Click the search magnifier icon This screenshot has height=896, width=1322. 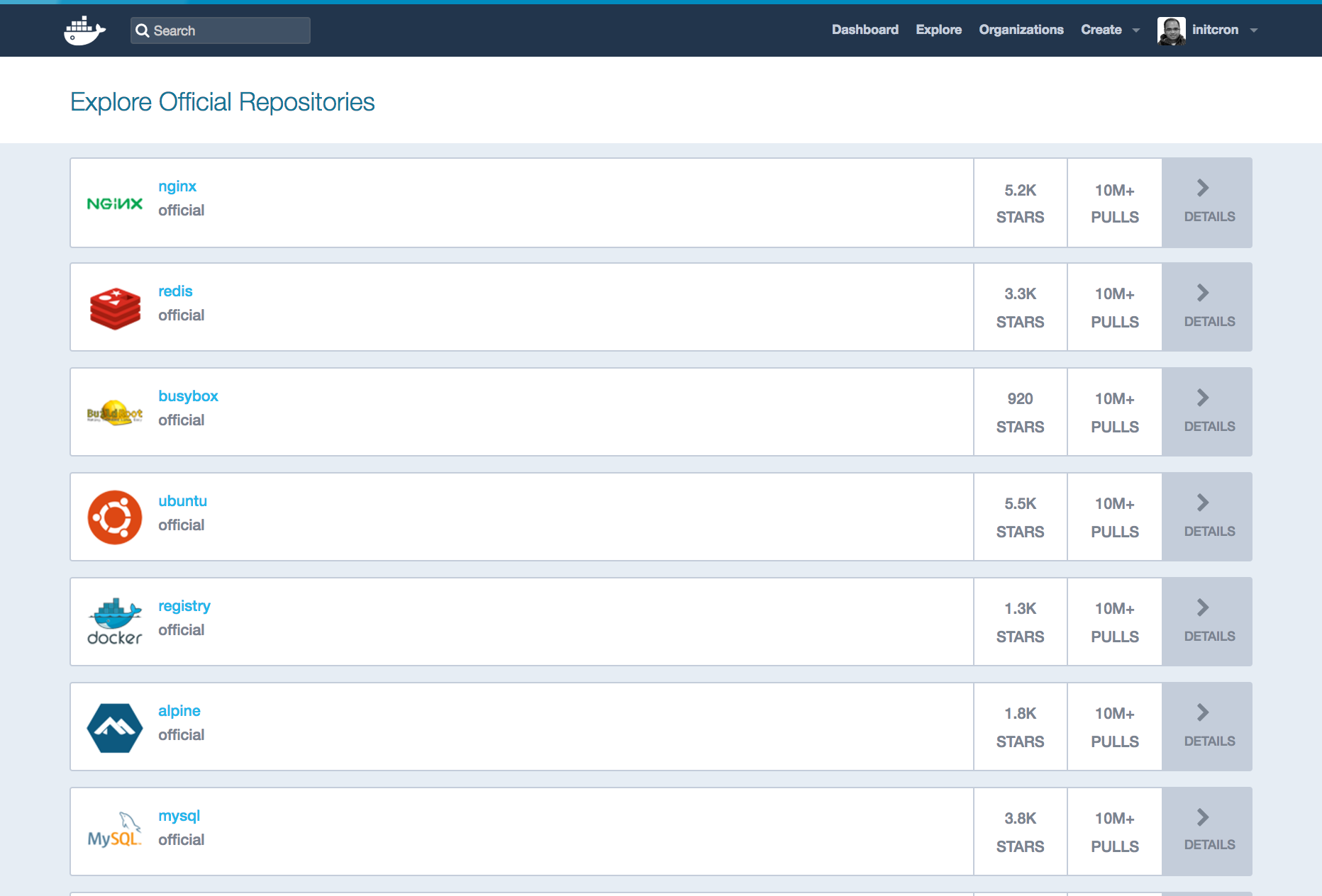143,30
